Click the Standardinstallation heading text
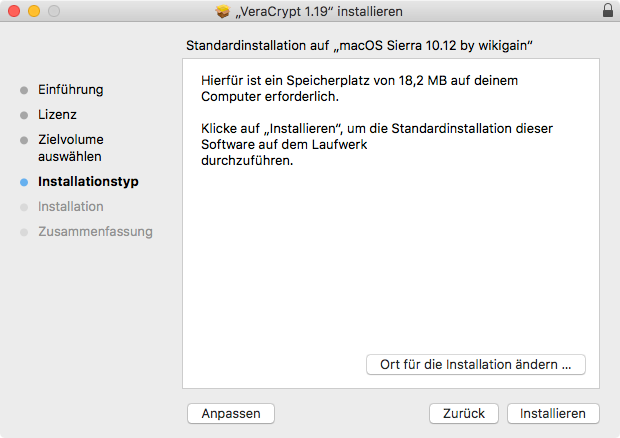 coord(359,46)
